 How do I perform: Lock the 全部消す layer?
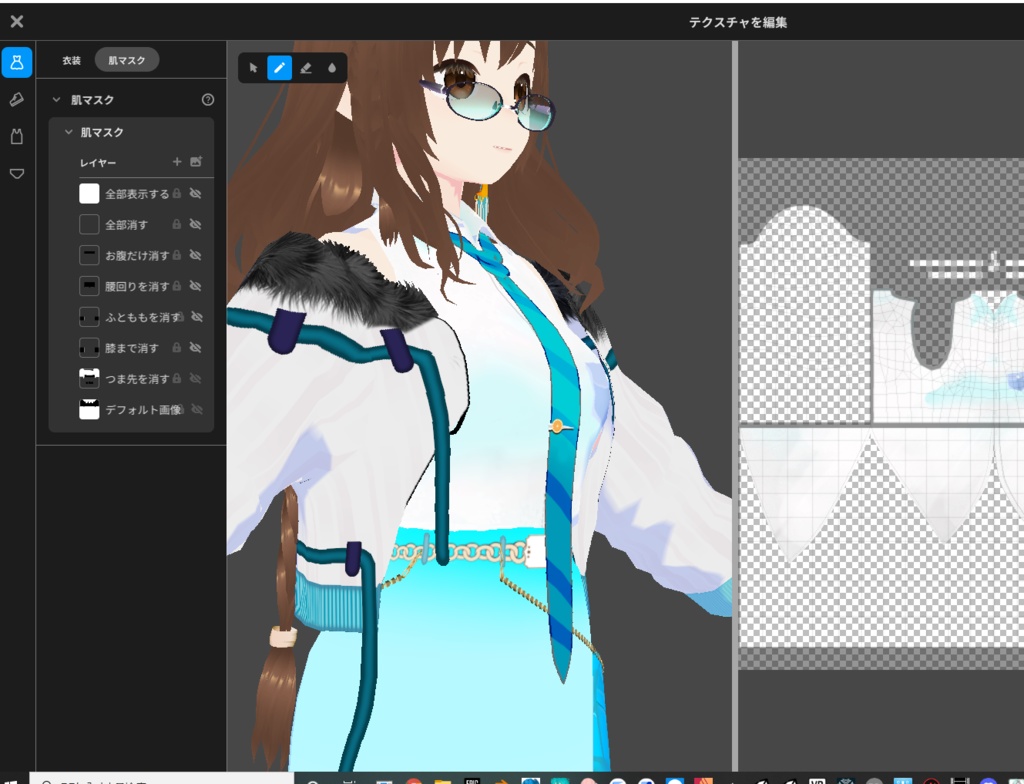[177, 224]
